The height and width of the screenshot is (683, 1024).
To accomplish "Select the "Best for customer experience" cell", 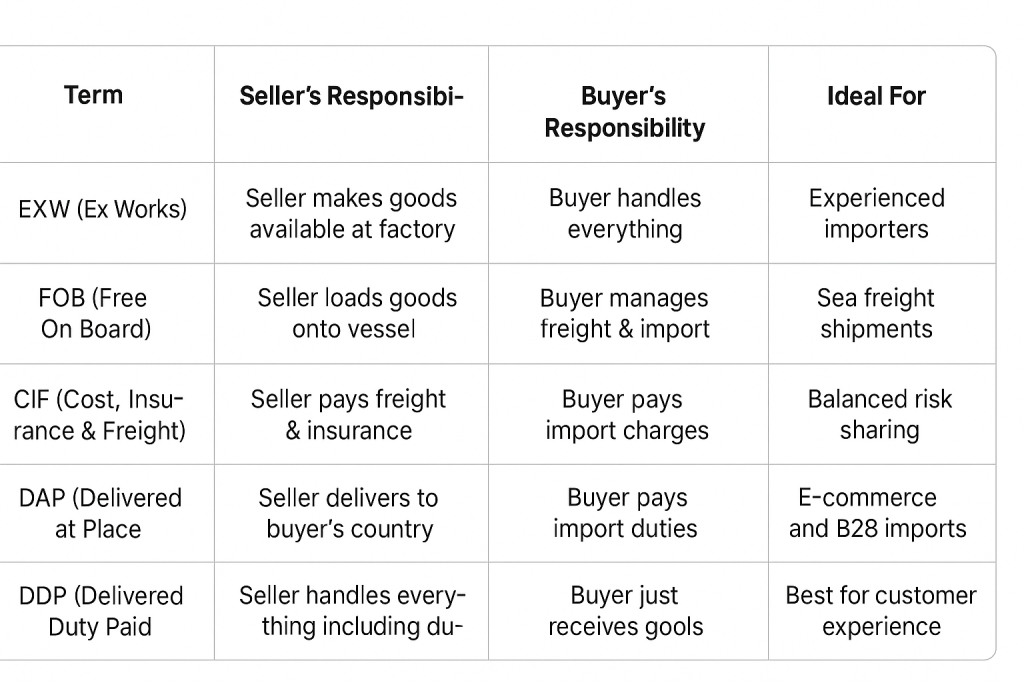I will (881, 611).
